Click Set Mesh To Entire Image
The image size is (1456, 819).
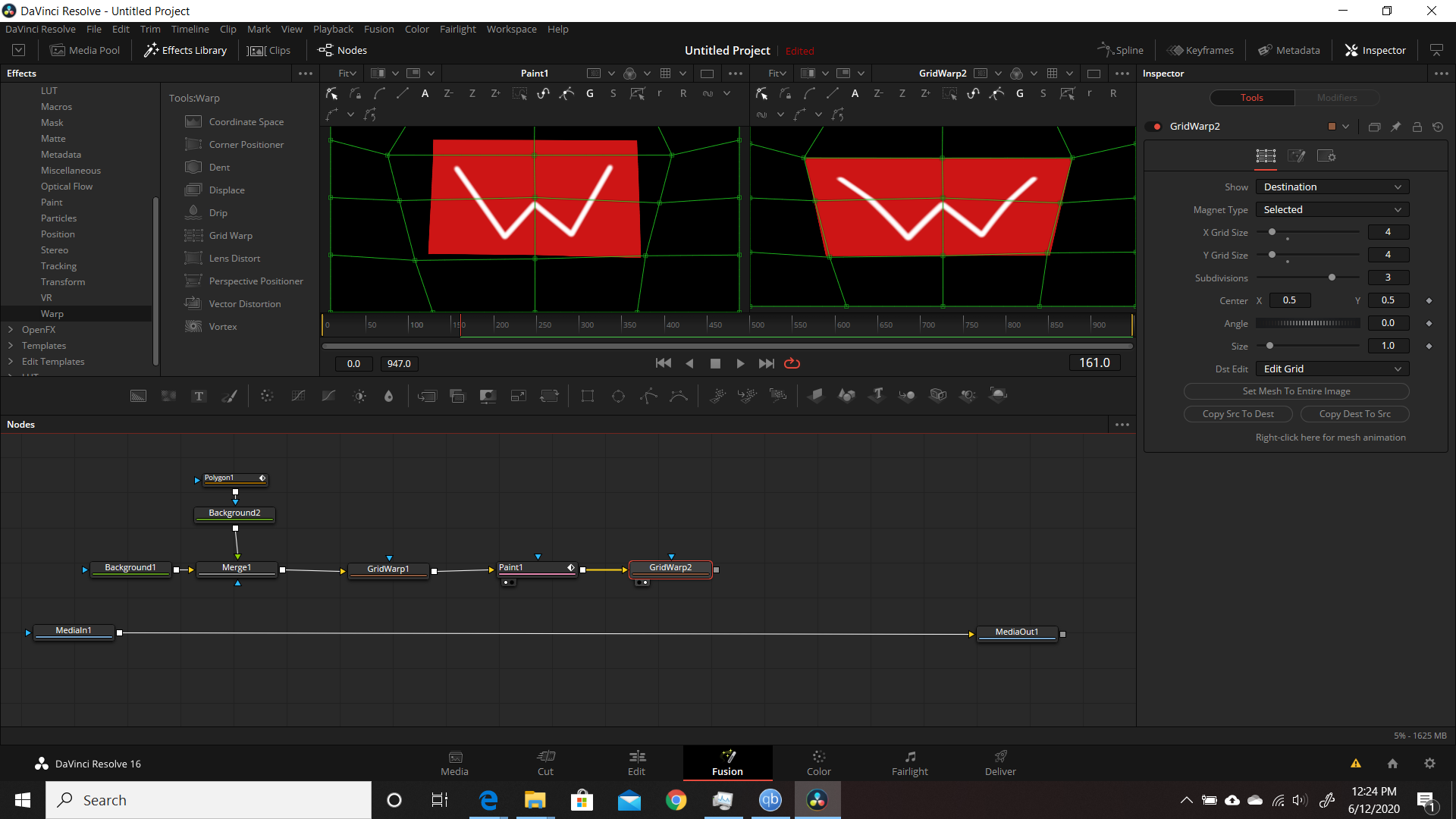[1296, 391]
